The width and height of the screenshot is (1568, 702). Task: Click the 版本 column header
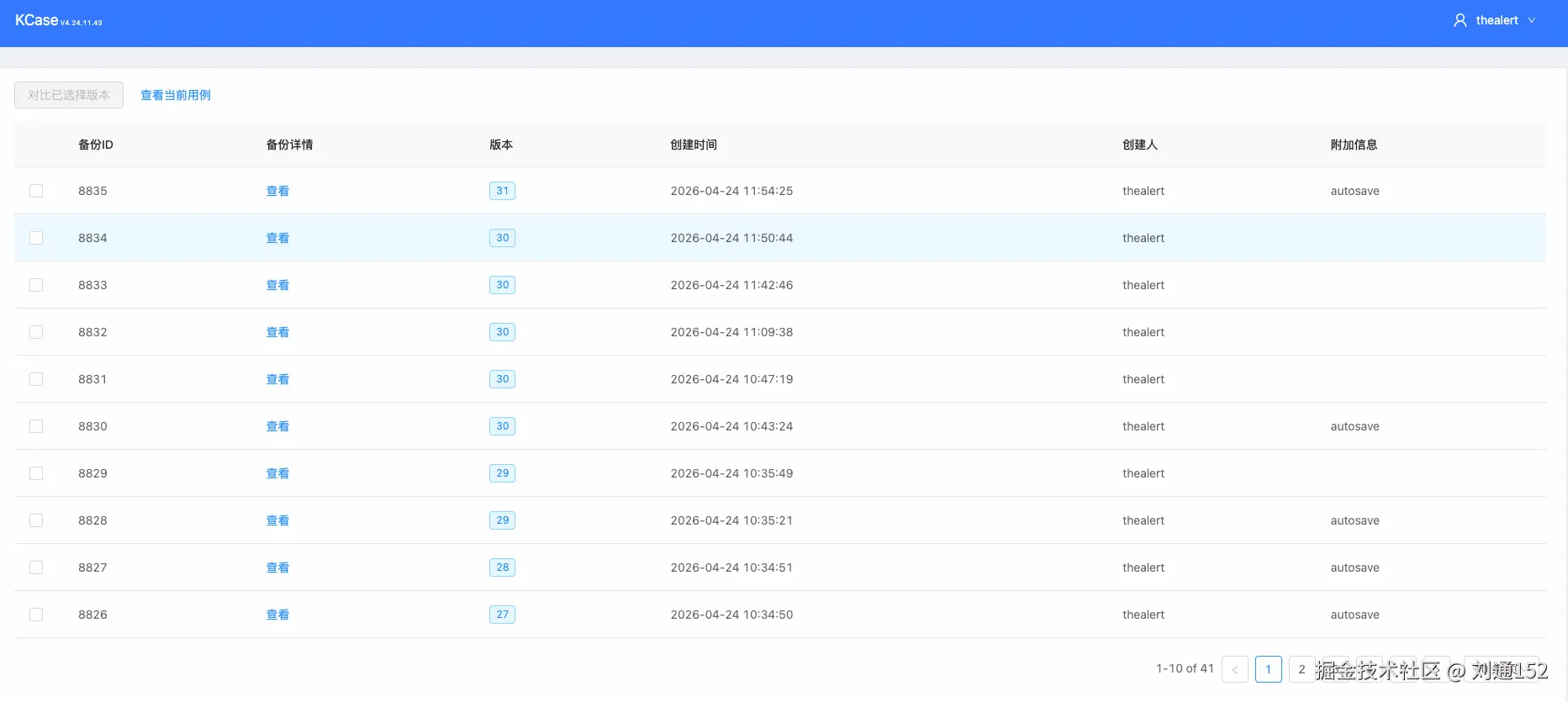(501, 145)
